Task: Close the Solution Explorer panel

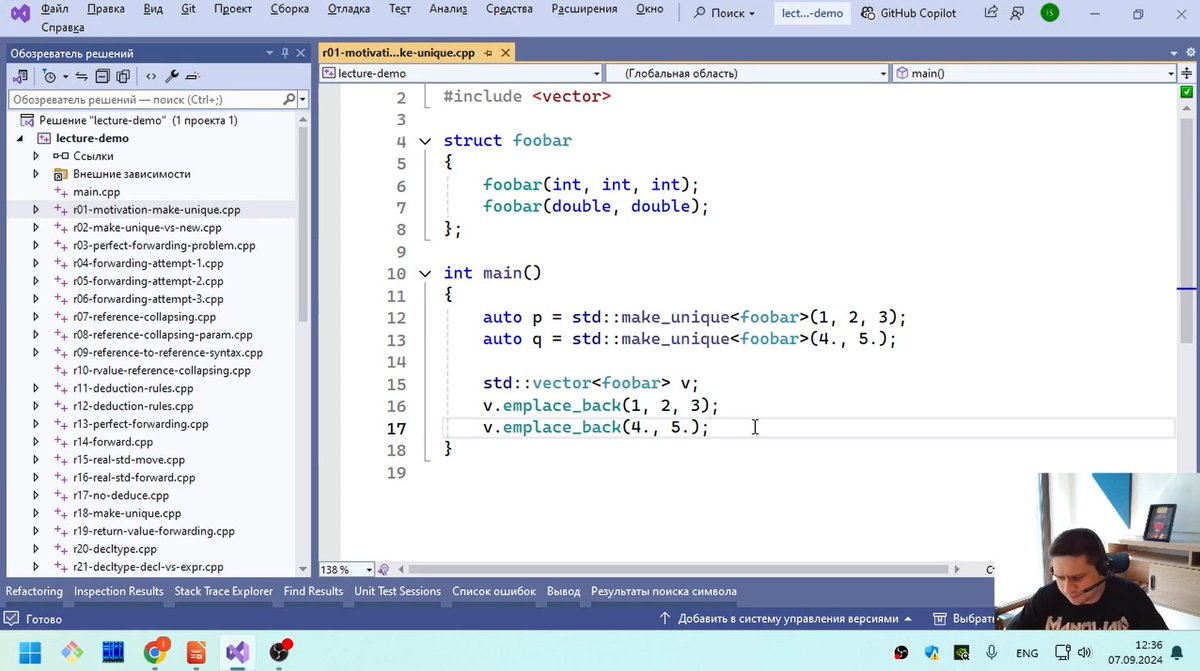Action: pos(300,53)
